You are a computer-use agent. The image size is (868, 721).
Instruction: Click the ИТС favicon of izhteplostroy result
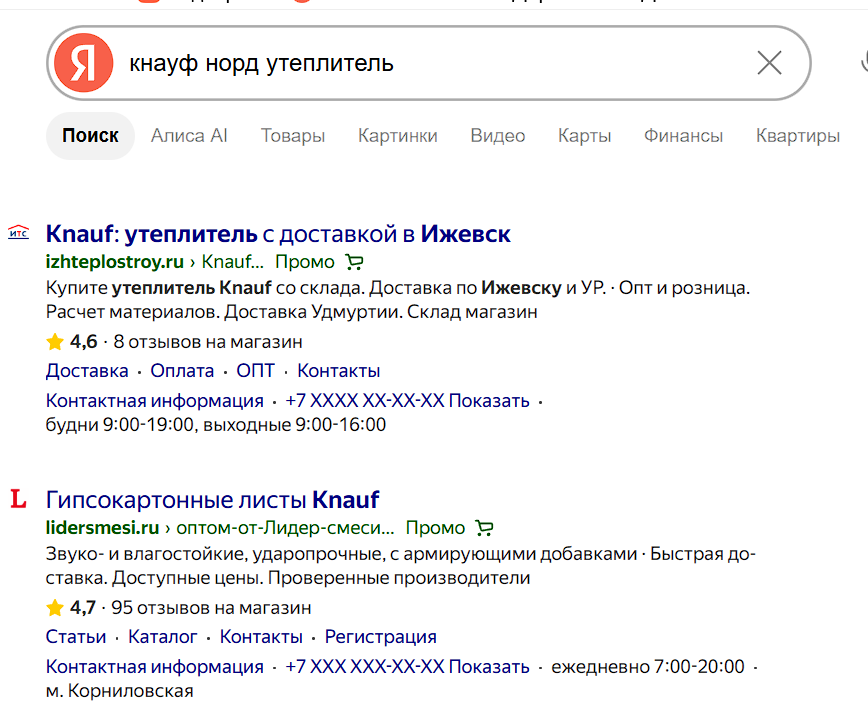(18, 232)
